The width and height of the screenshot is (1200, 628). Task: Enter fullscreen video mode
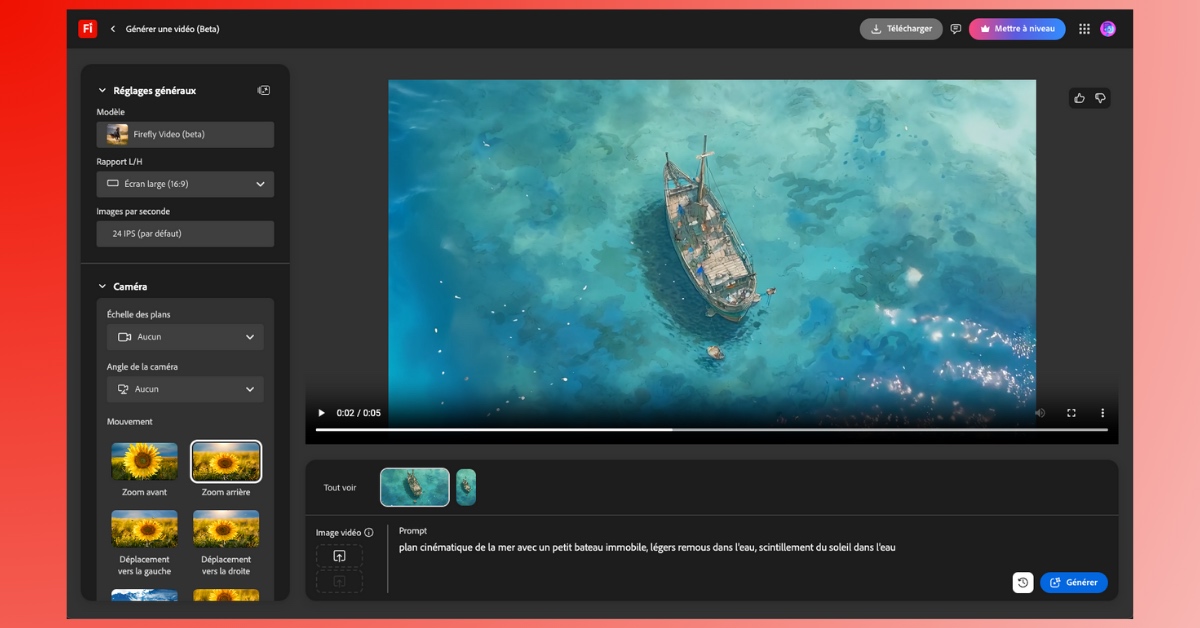(1071, 413)
